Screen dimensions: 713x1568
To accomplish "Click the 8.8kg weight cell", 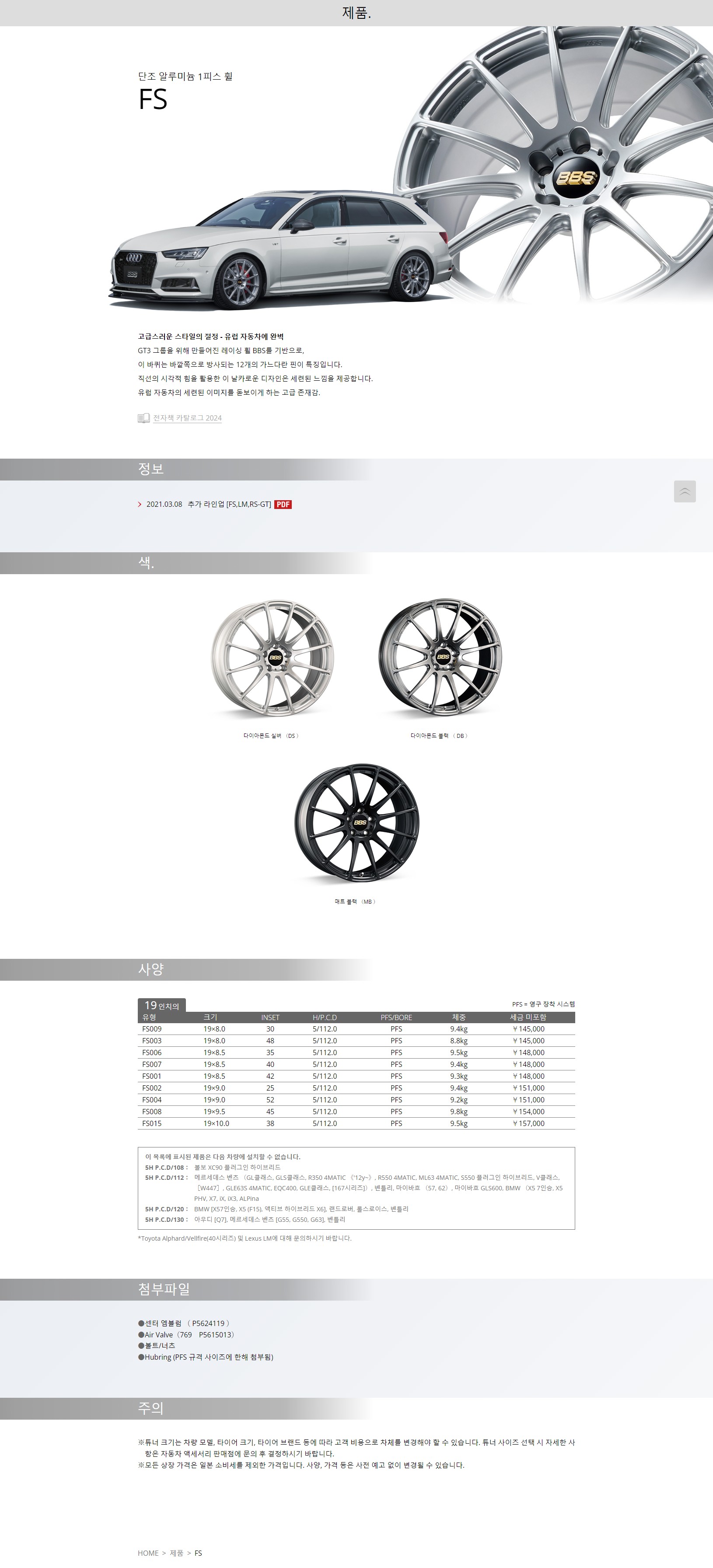I will click(459, 1041).
